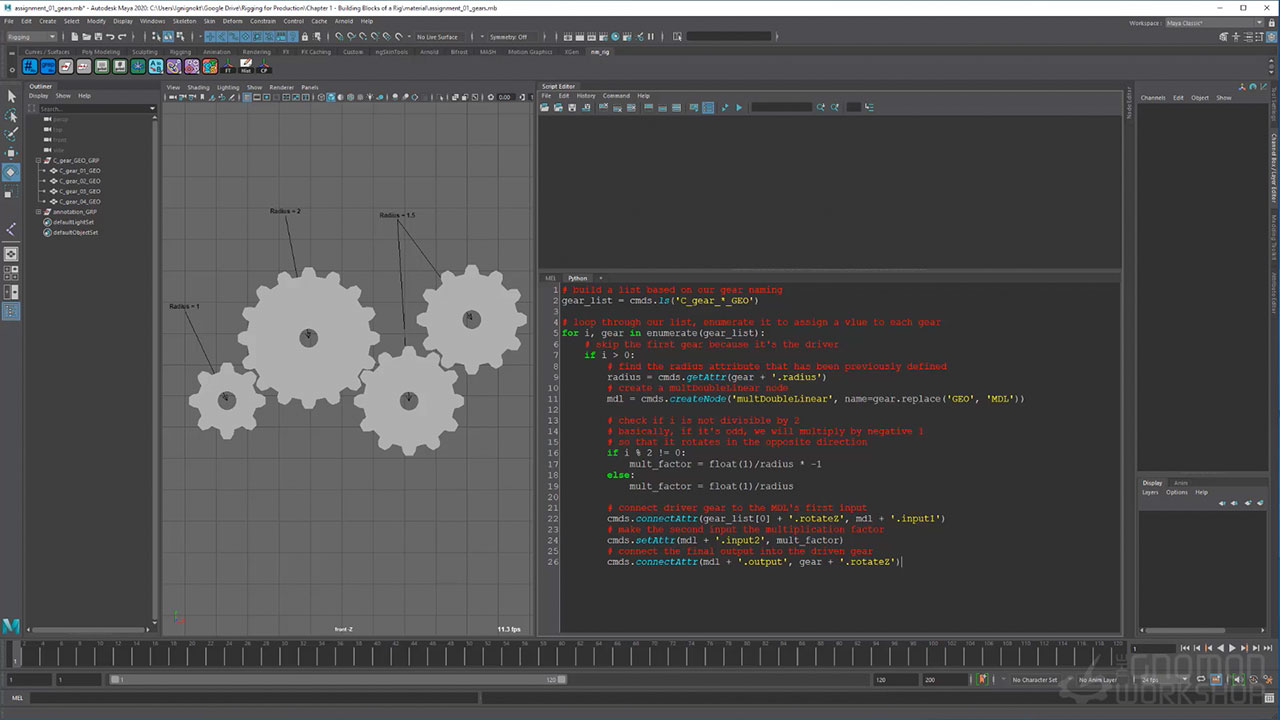Select the Paint Selection tool in toolbox

pyautogui.click(x=12, y=134)
